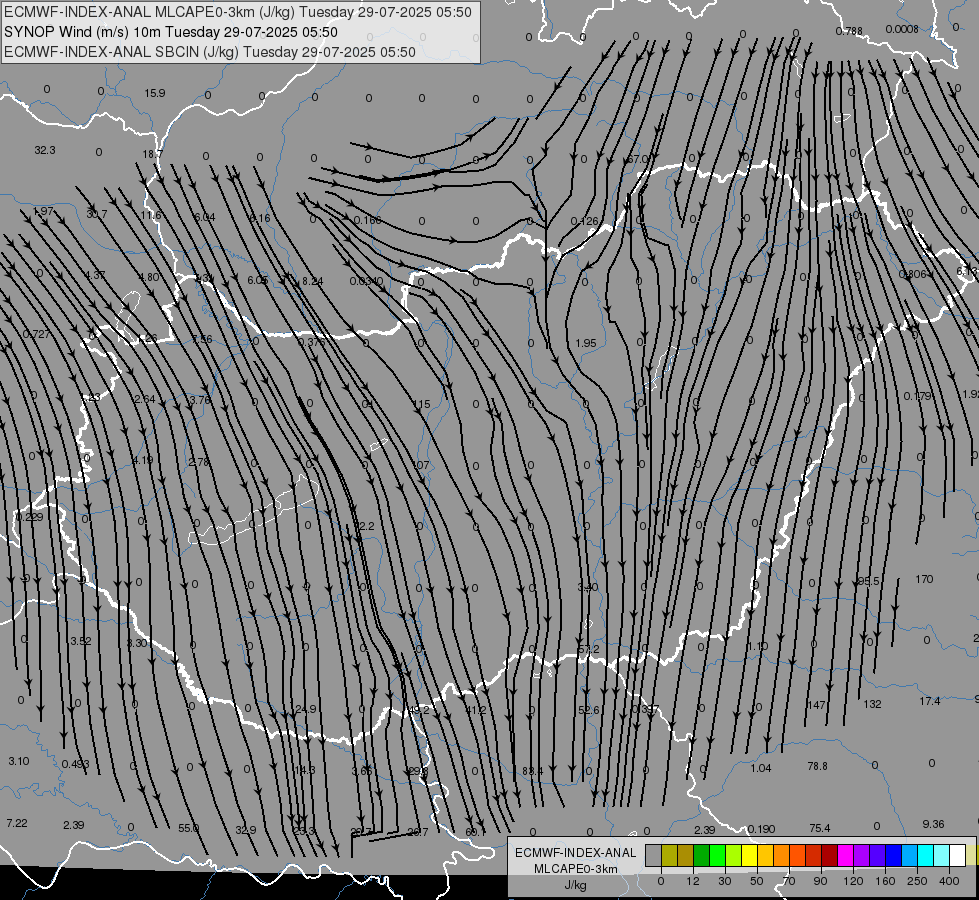Click the map value 75.4
The image size is (979, 900).
click(820, 828)
